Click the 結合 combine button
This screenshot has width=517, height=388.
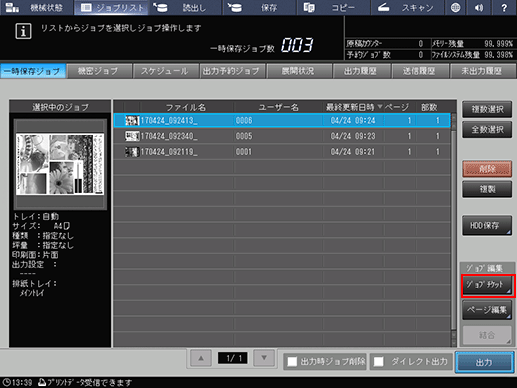[487, 335]
